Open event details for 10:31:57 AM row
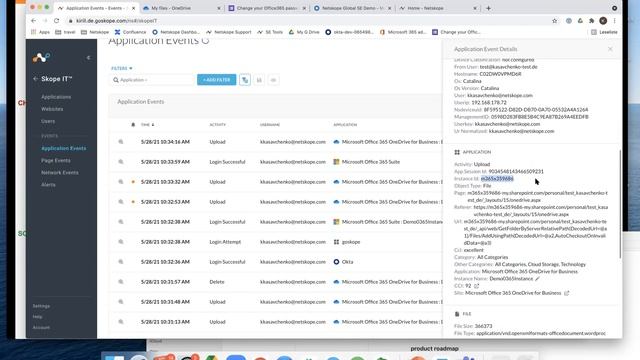This screenshot has width=640, height=360. pos(121,282)
